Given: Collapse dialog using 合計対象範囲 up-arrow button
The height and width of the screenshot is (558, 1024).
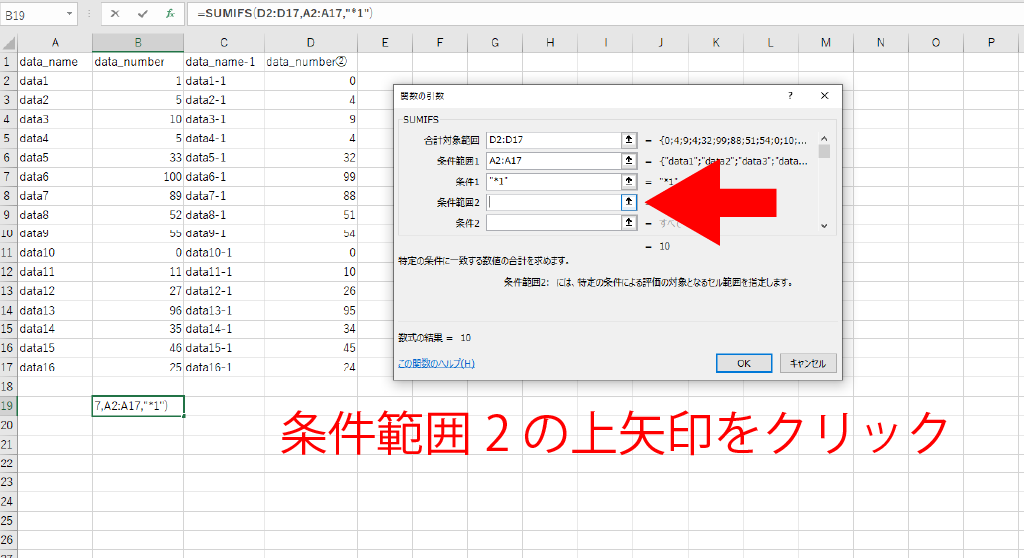Looking at the screenshot, I should pyautogui.click(x=629, y=141).
